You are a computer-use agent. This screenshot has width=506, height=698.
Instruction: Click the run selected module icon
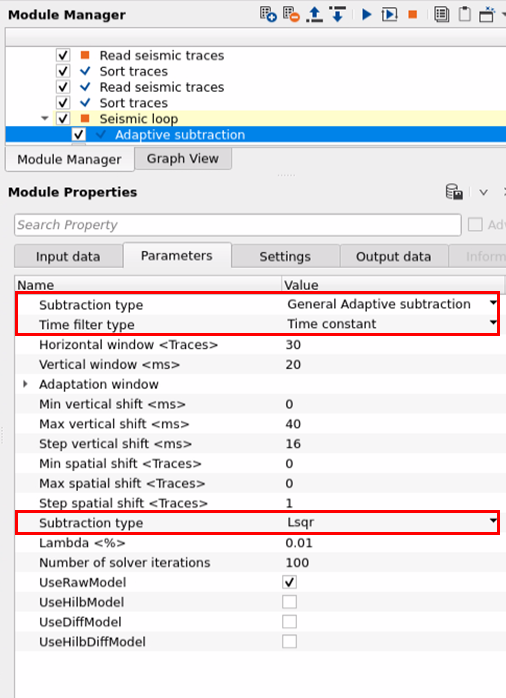click(x=389, y=14)
